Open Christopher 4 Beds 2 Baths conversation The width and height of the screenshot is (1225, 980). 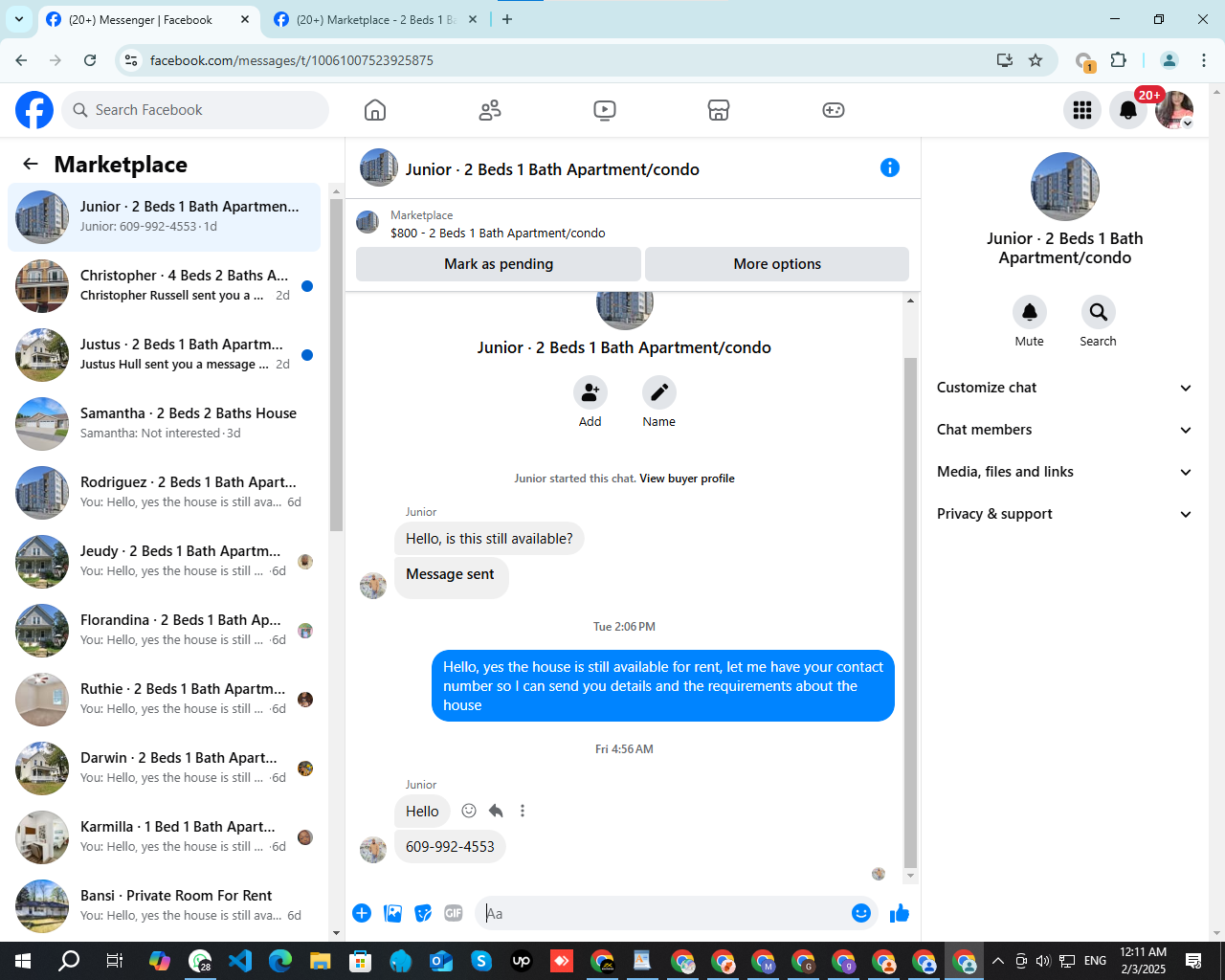click(x=165, y=285)
